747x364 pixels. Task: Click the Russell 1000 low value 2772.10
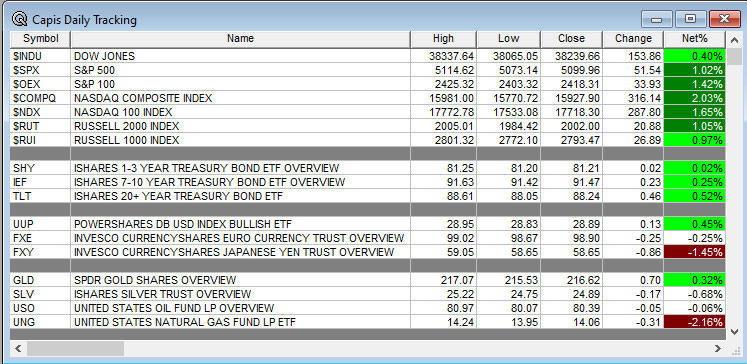tap(508, 140)
